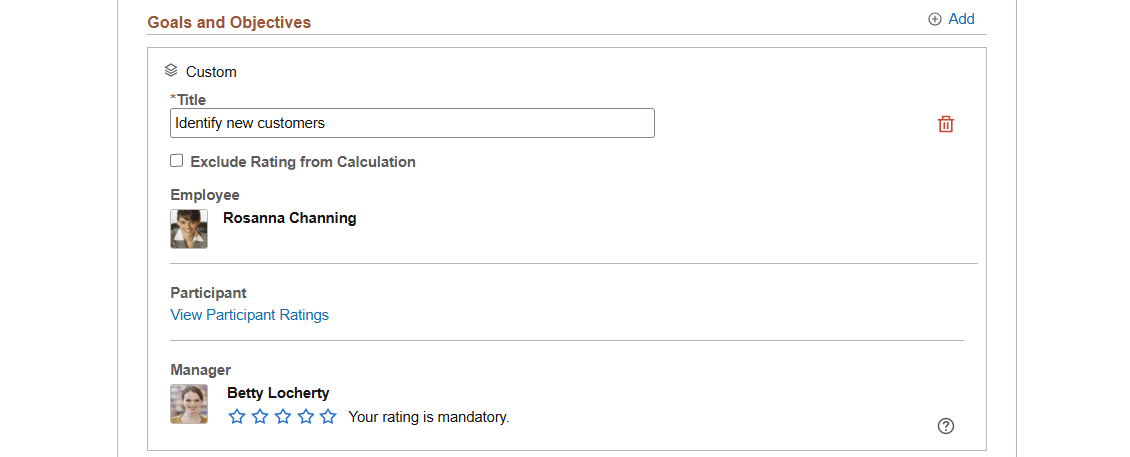Viewport: 1130px width, 457px height.
Task: Click the Add plus circle icon
Action: coord(935,19)
